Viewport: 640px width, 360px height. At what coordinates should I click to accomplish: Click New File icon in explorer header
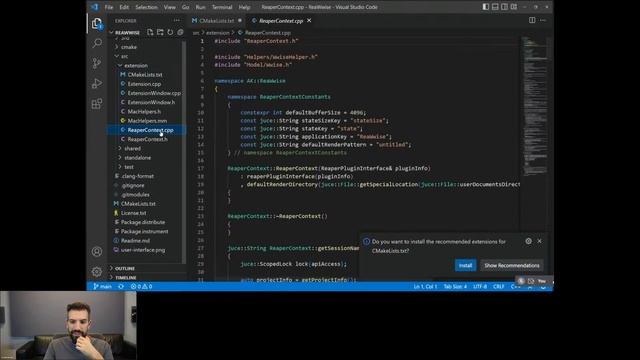(x=150, y=32)
